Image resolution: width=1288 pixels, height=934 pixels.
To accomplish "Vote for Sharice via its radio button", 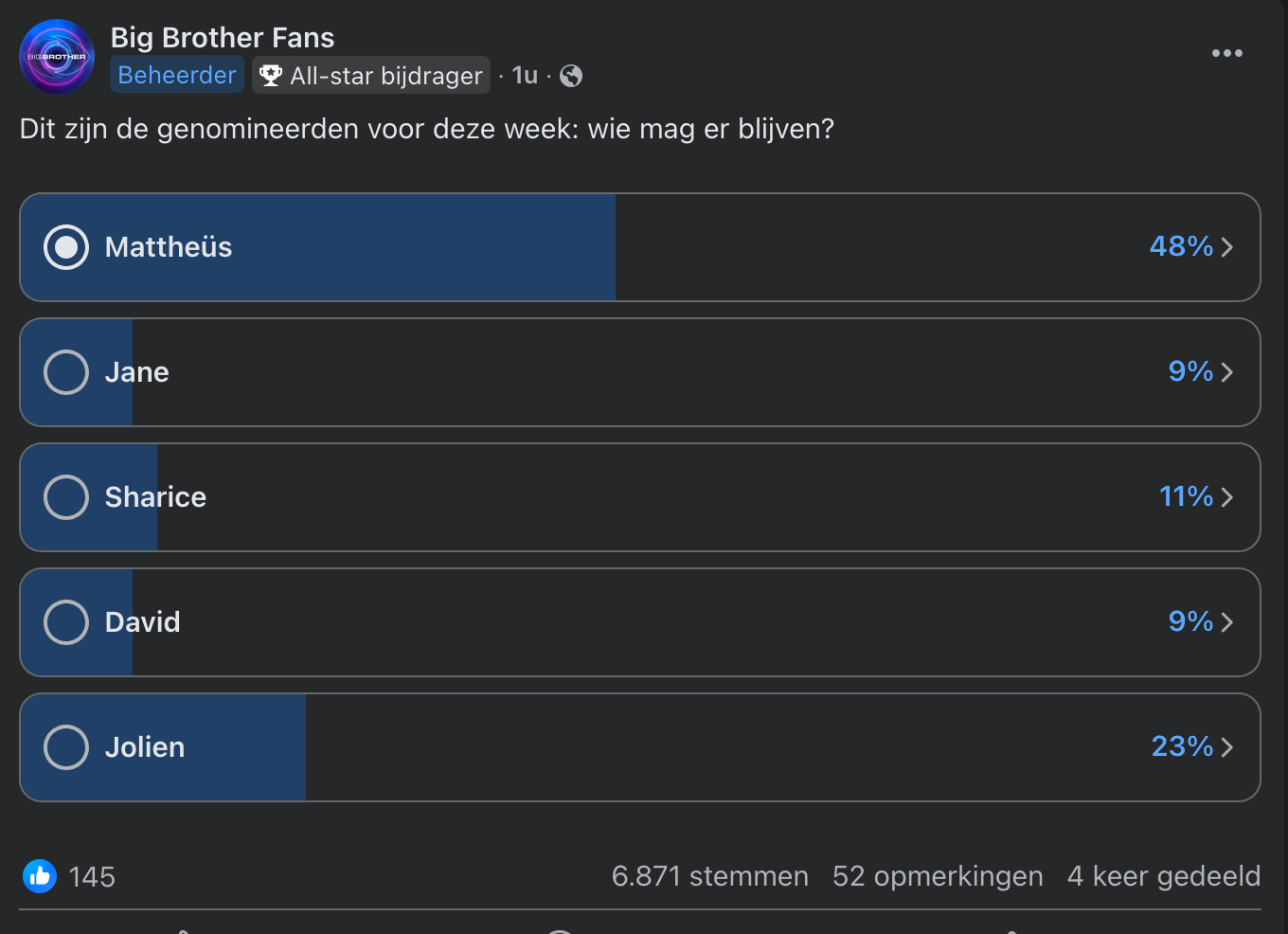I will (66, 497).
